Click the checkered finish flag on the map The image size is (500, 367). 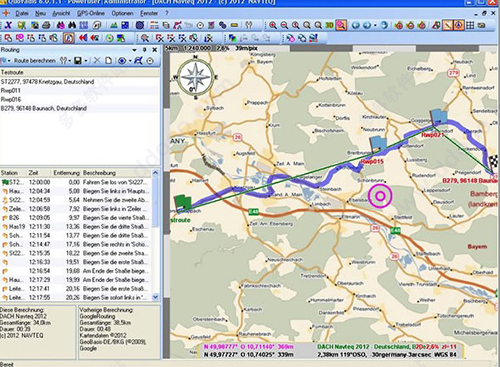pyautogui.click(x=494, y=164)
